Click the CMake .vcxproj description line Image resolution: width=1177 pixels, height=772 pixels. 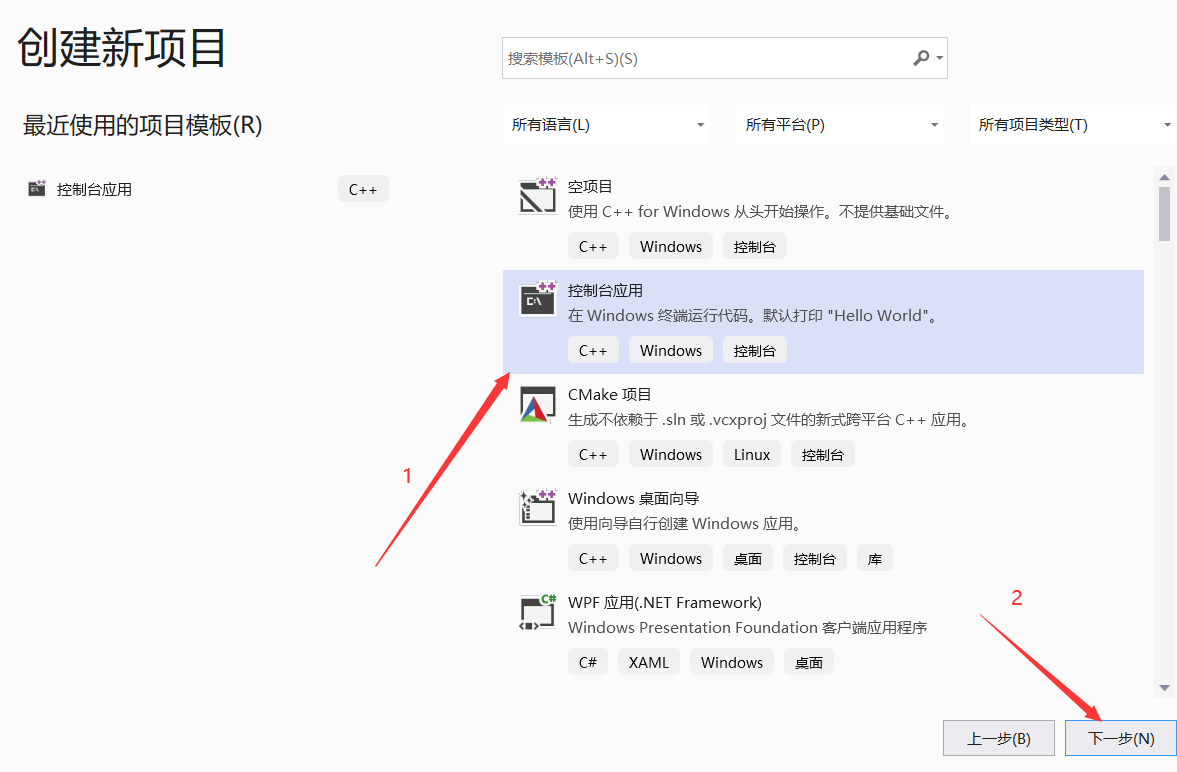coord(768,420)
